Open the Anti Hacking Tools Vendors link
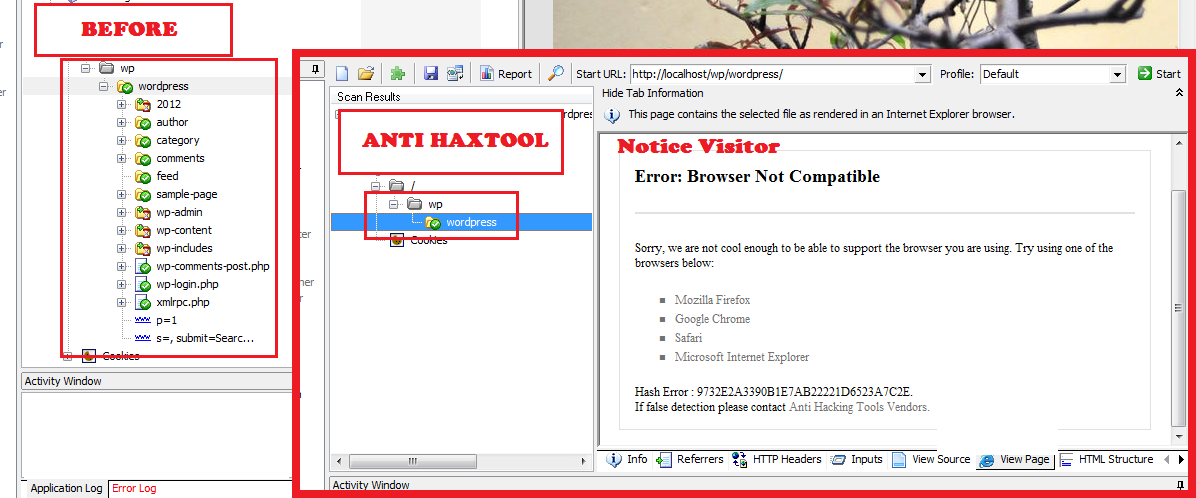Viewport: 1196px width, 498px height. point(858,407)
